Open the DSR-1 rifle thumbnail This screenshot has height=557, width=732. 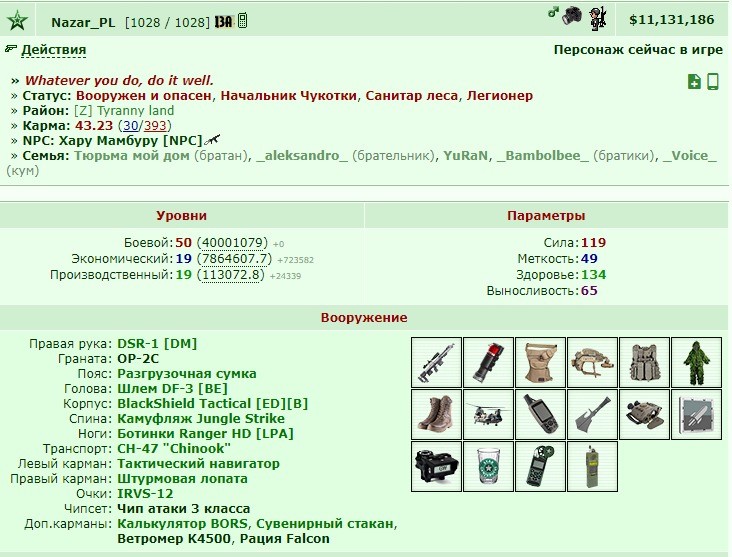pos(436,362)
